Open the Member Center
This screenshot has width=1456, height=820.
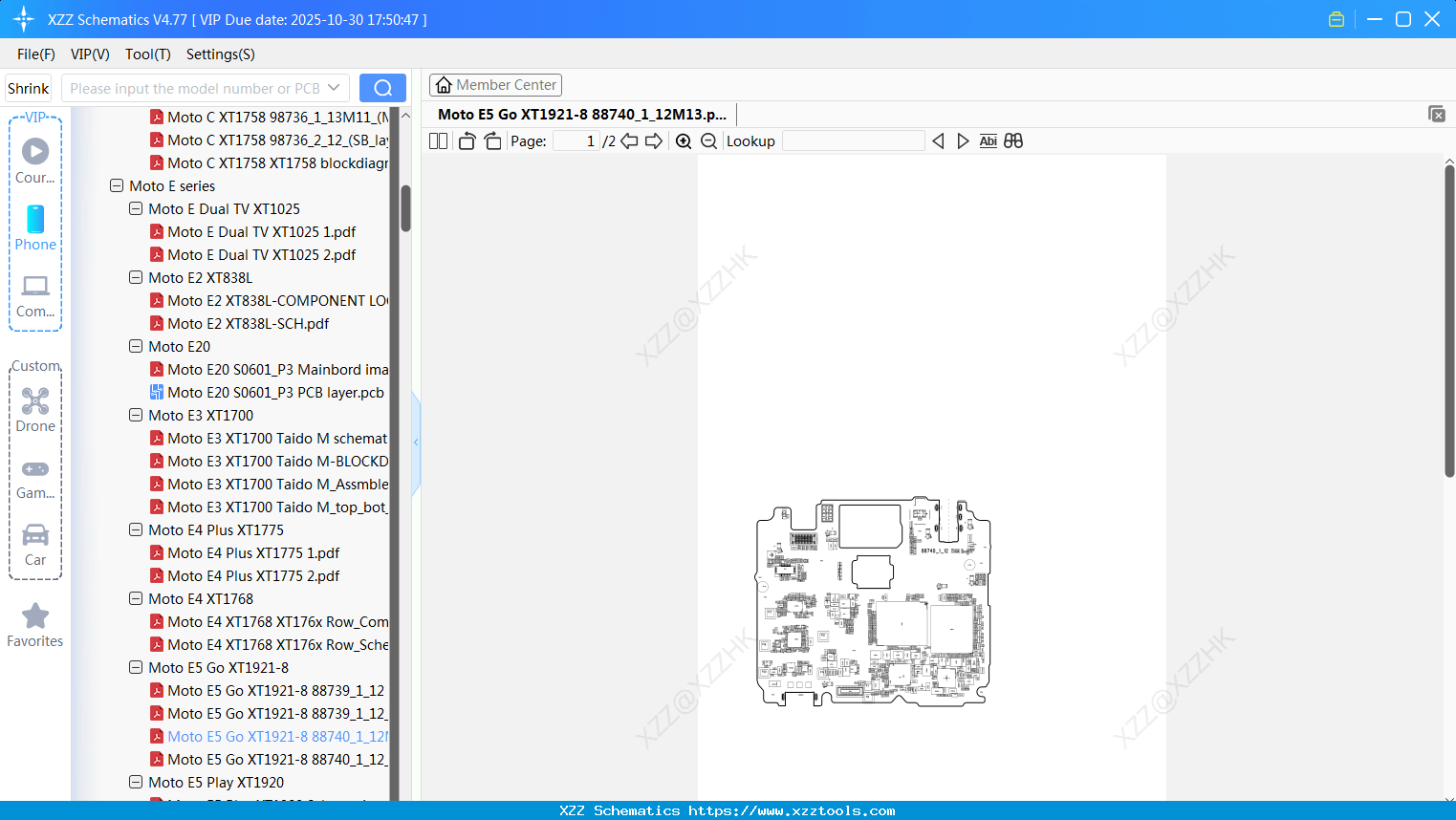pyautogui.click(x=495, y=85)
